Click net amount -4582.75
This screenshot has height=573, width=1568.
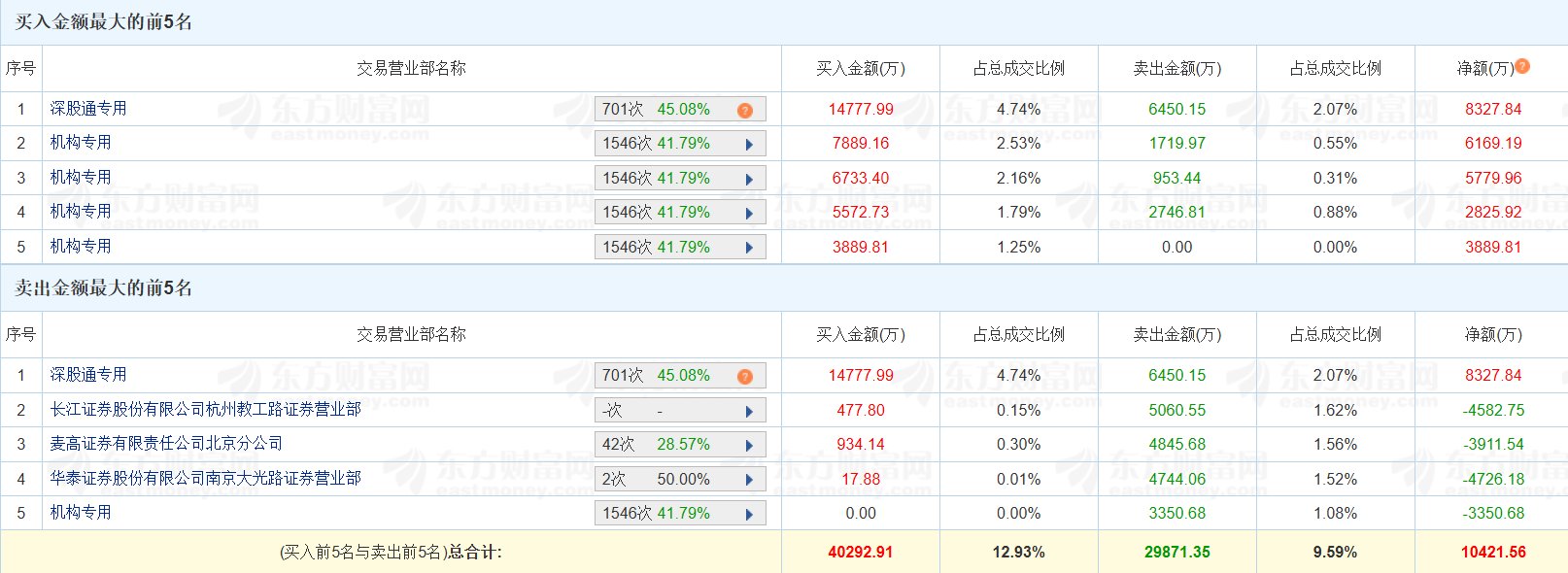[1493, 410]
